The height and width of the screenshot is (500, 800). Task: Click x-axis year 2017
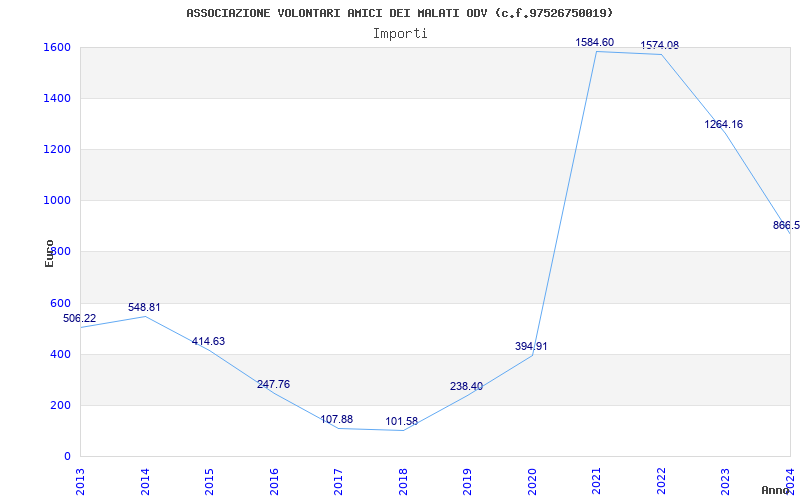[x=338, y=481]
